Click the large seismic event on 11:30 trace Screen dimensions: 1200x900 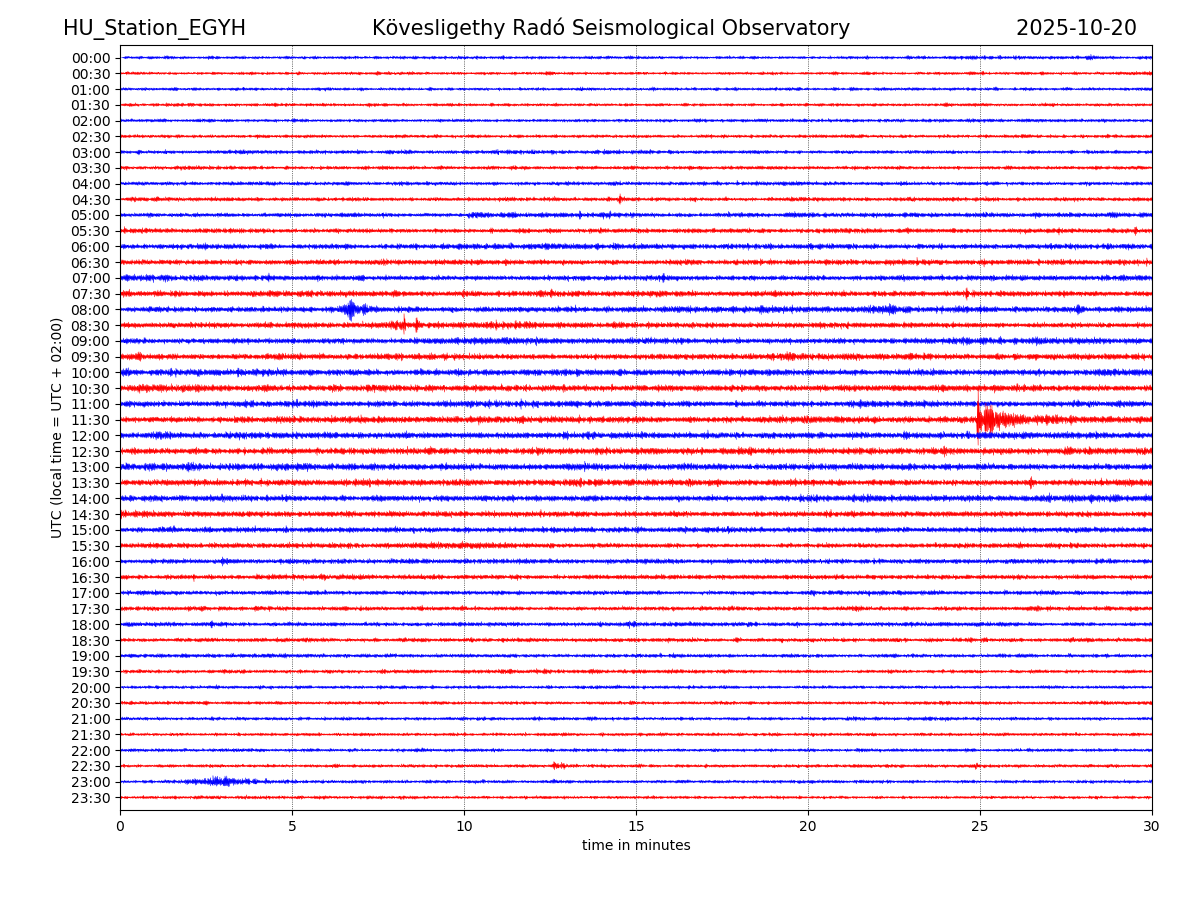point(986,420)
